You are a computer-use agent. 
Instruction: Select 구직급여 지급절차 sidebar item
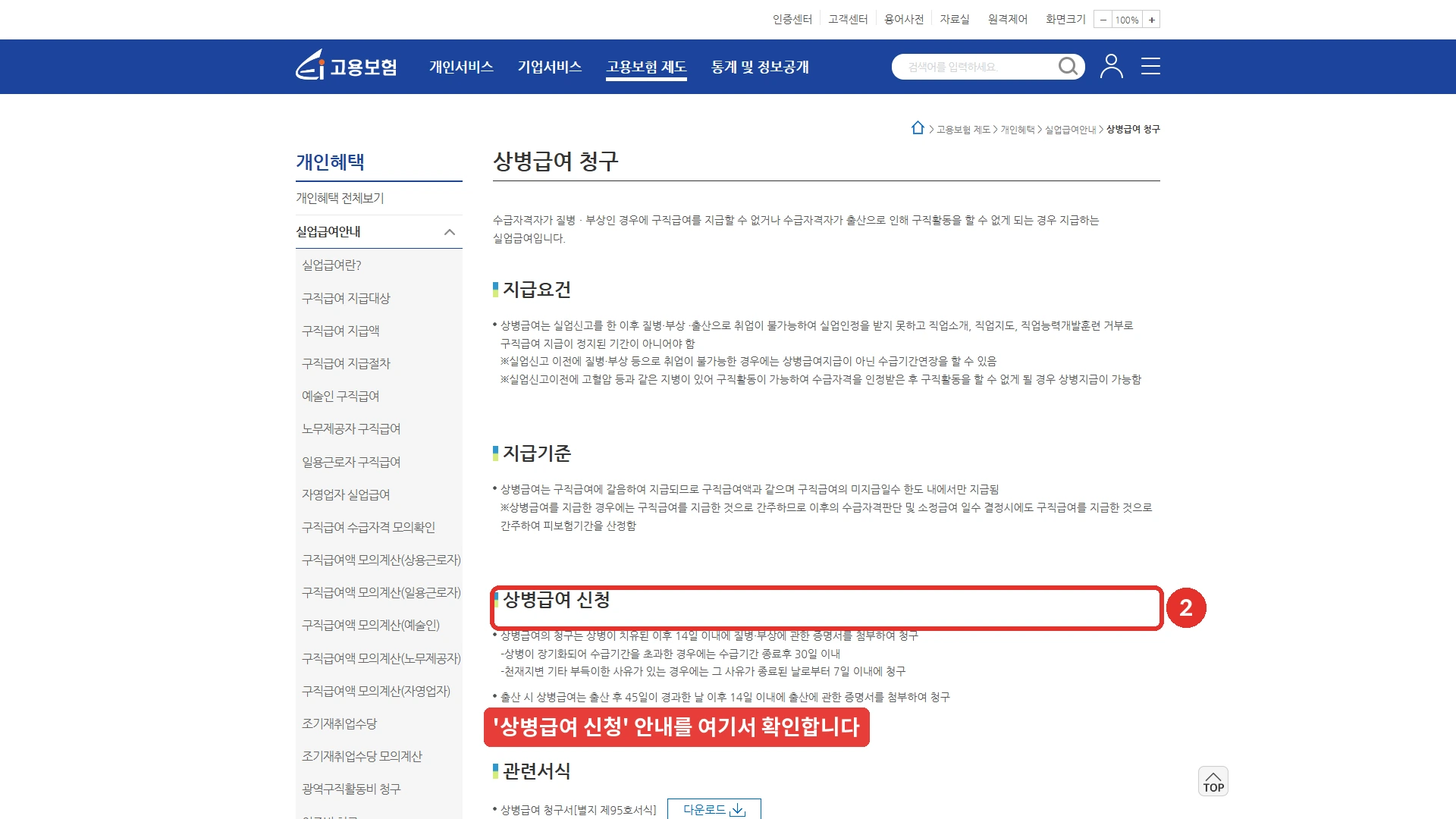pyautogui.click(x=346, y=363)
